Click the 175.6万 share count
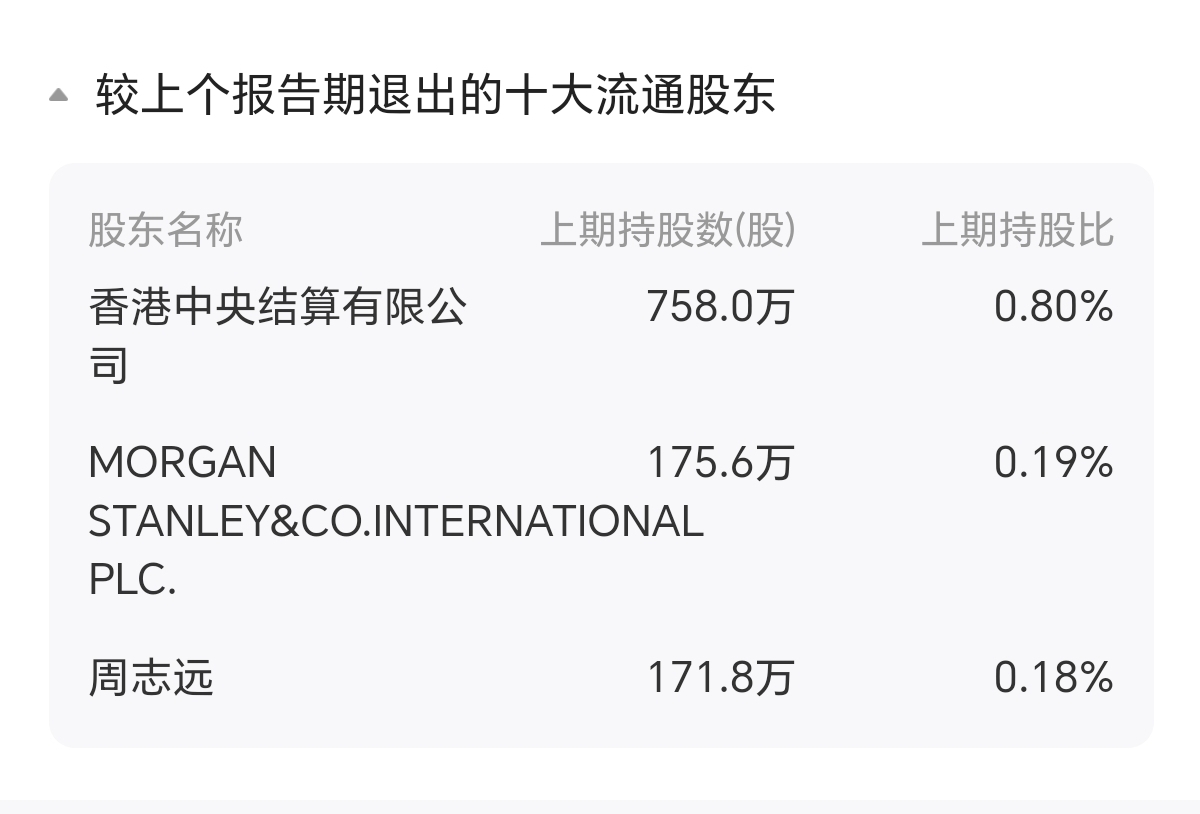 point(720,463)
